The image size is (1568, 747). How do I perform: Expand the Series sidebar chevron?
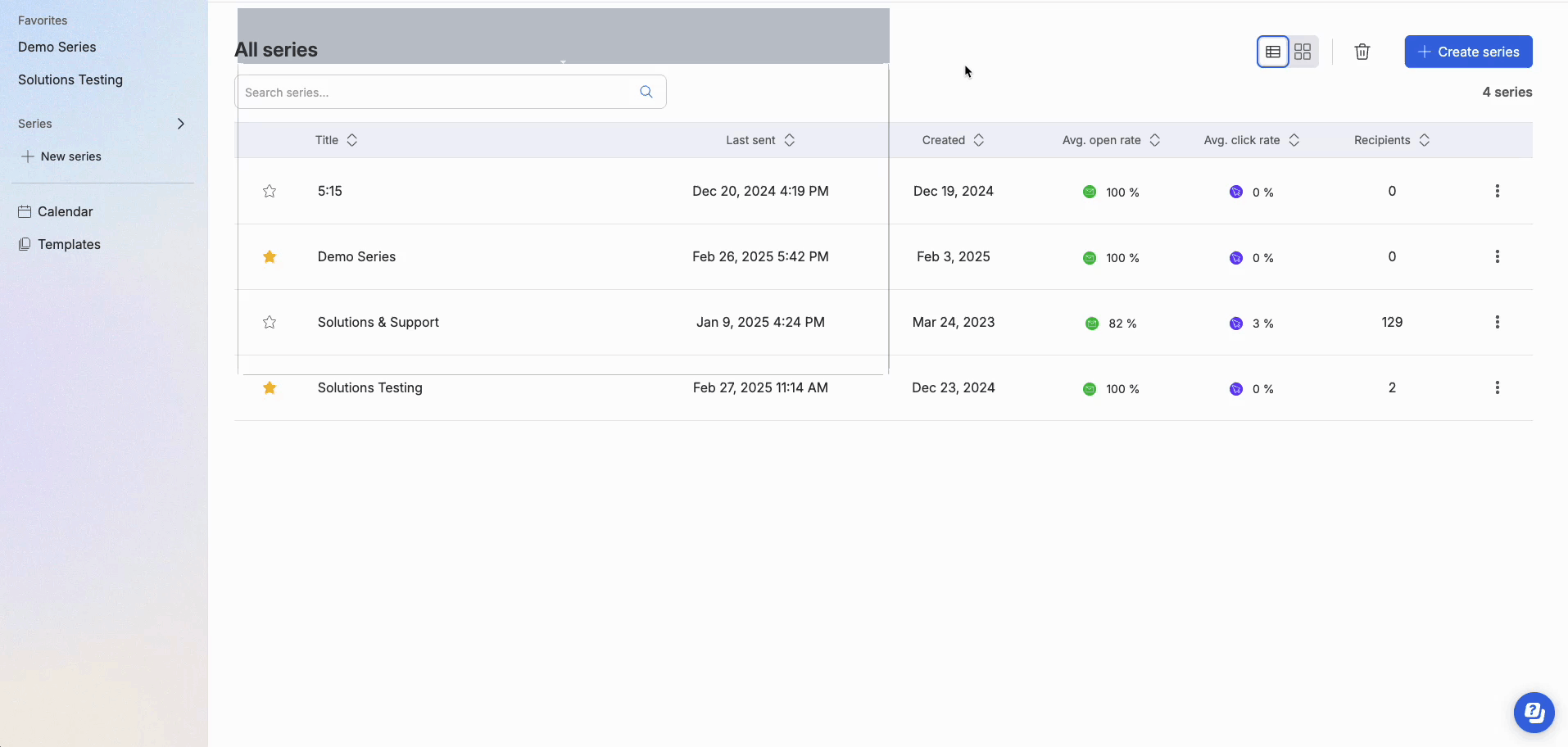[181, 124]
